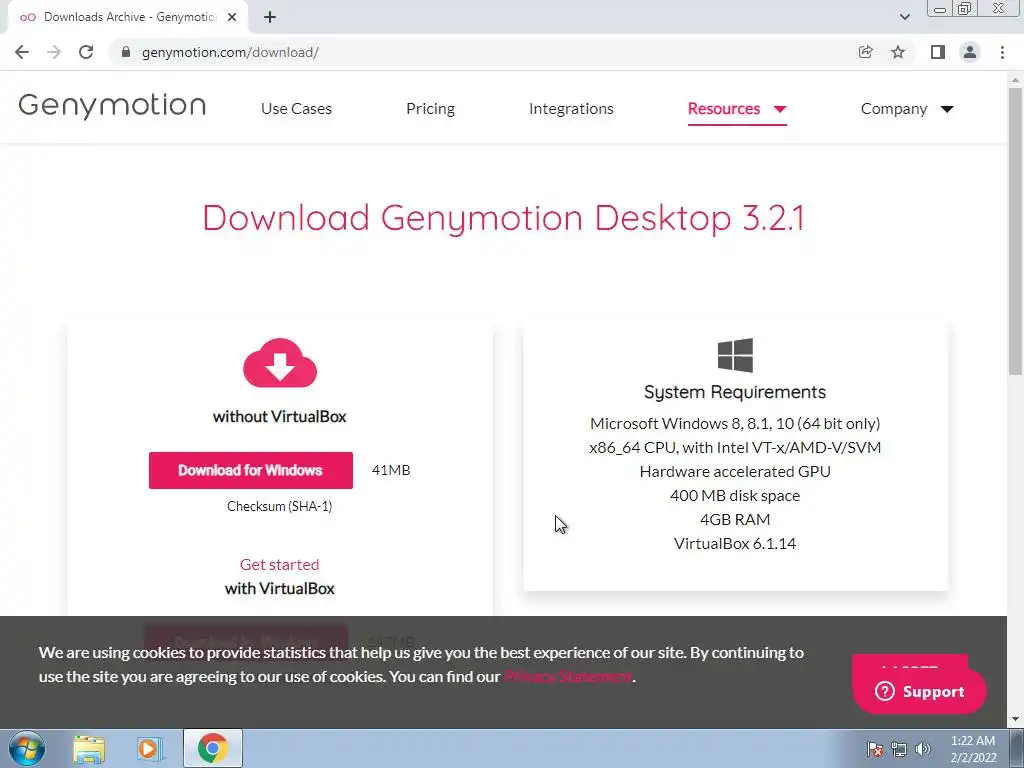Open the Windows Start menu
Viewport: 1024px width, 768px height.
[x=27, y=748]
